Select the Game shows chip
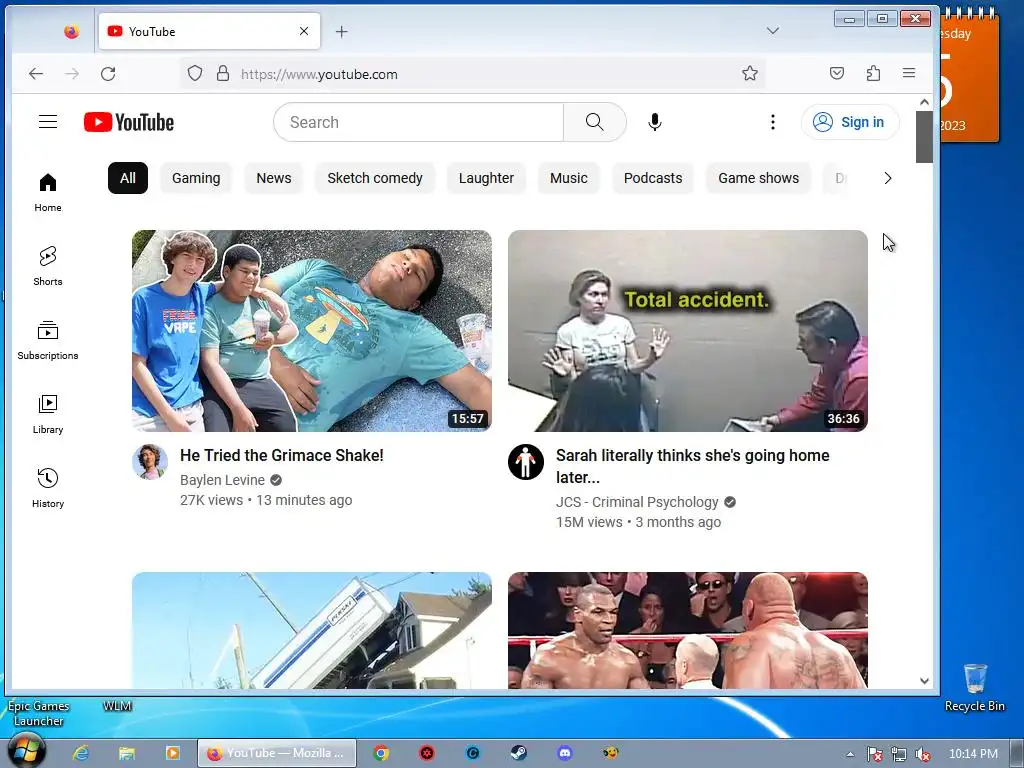Screen dimensions: 1024x768 point(758,178)
